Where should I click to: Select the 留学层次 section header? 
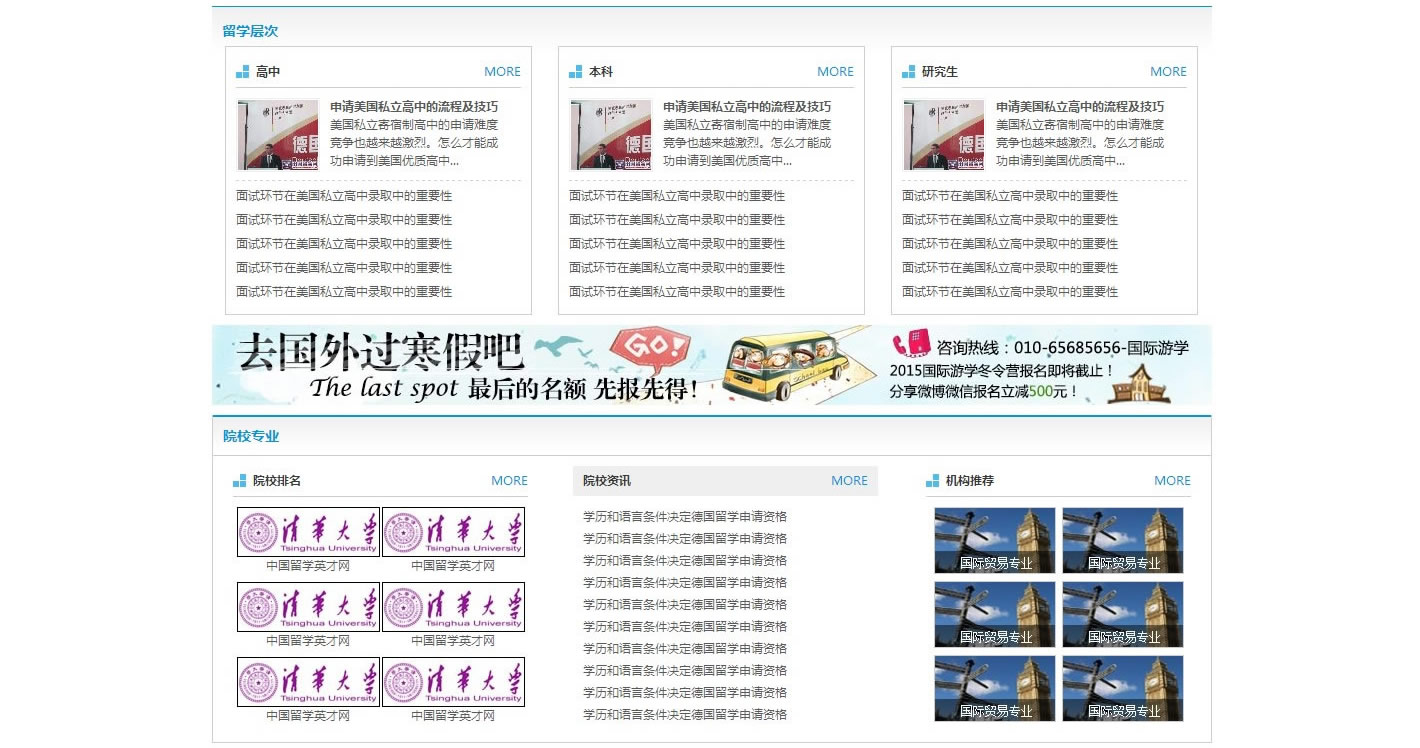(250, 31)
